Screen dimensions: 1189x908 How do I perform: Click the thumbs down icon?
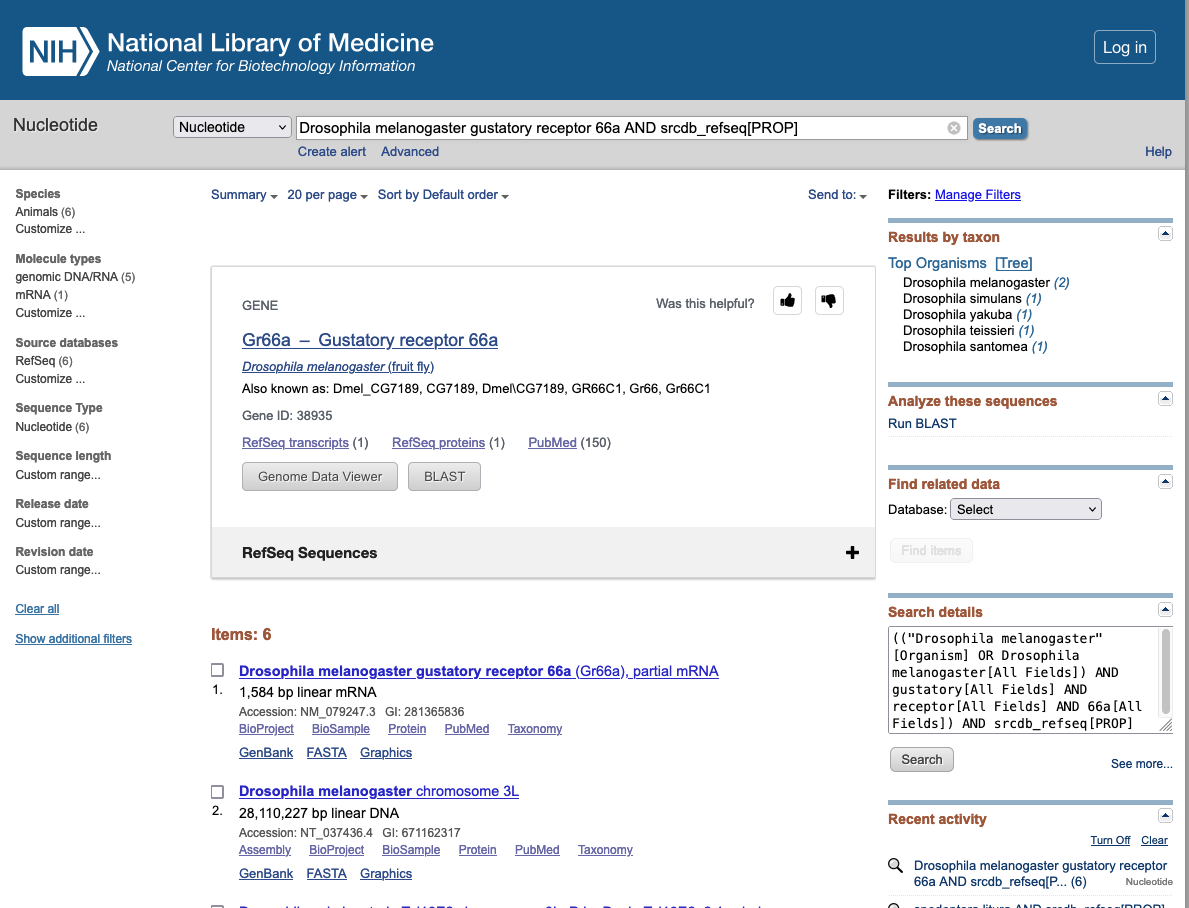829,301
